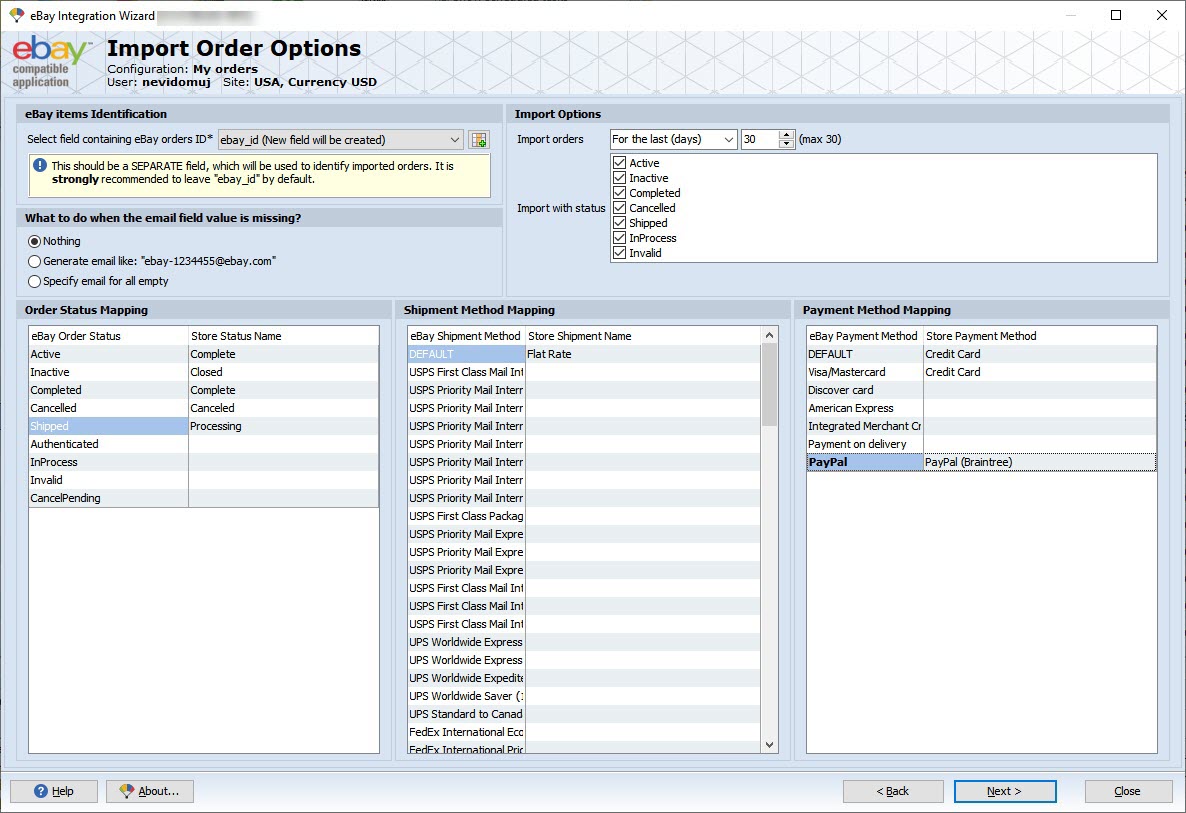
Task: Uncheck the Invalid status checkbox
Action: [619, 253]
